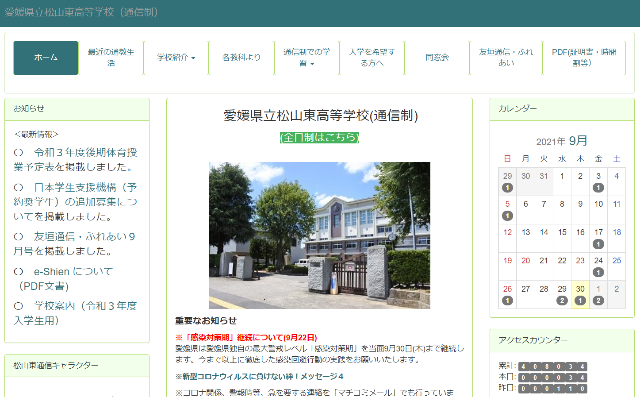Screen dimensions: 640x397
Task: Click the 本日 access counter digits
Action: coord(553,377)
